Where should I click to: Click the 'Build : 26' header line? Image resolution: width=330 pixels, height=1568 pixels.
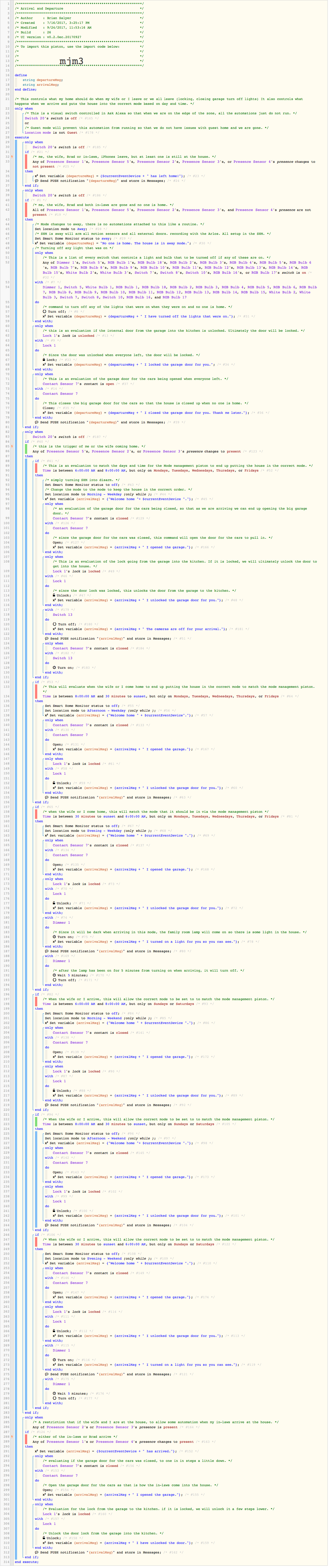[x=79, y=33]
